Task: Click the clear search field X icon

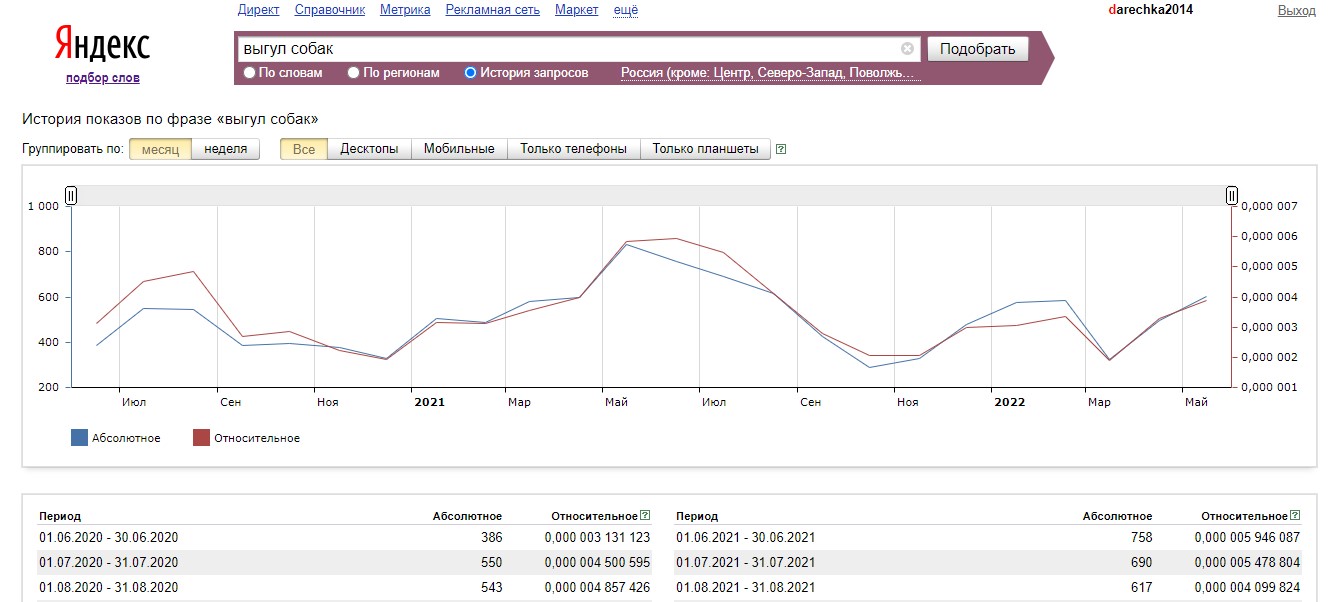Action: (907, 49)
